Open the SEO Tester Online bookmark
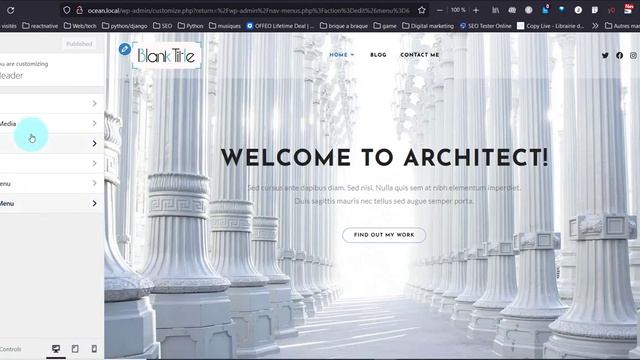The height and width of the screenshot is (360, 640). pyautogui.click(x=485, y=26)
